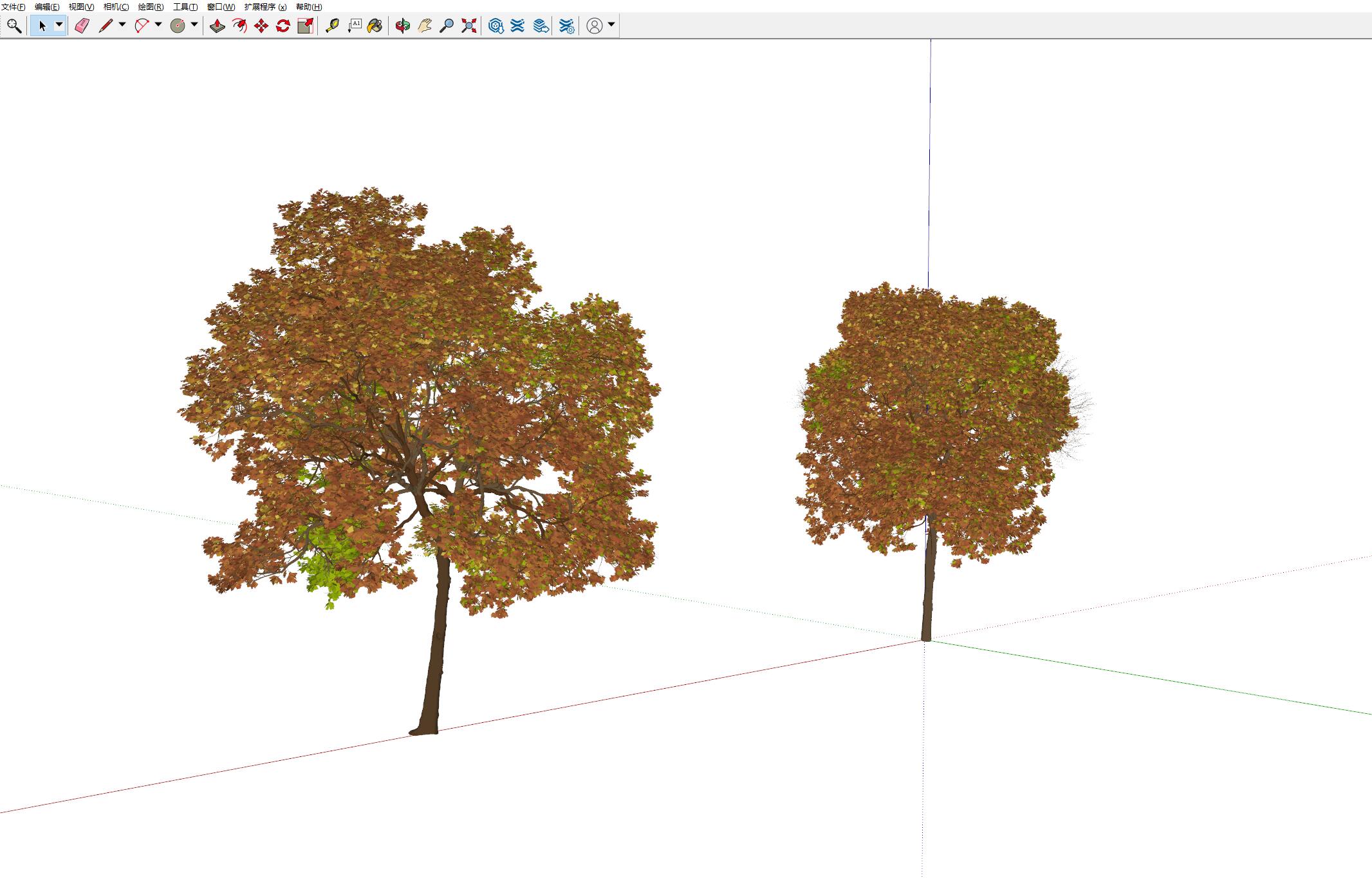1372x878 pixels.
Task: Activate the Orbit camera tool
Action: pyautogui.click(x=403, y=26)
